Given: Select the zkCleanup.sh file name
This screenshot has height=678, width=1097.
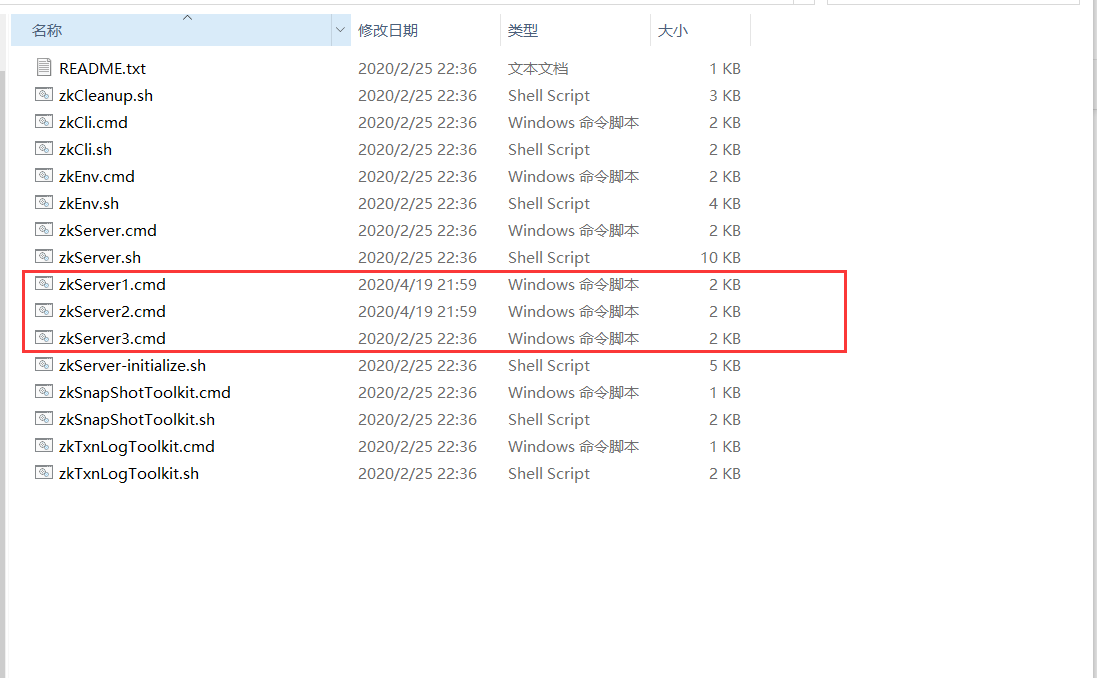Looking at the screenshot, I should point(106,96).
